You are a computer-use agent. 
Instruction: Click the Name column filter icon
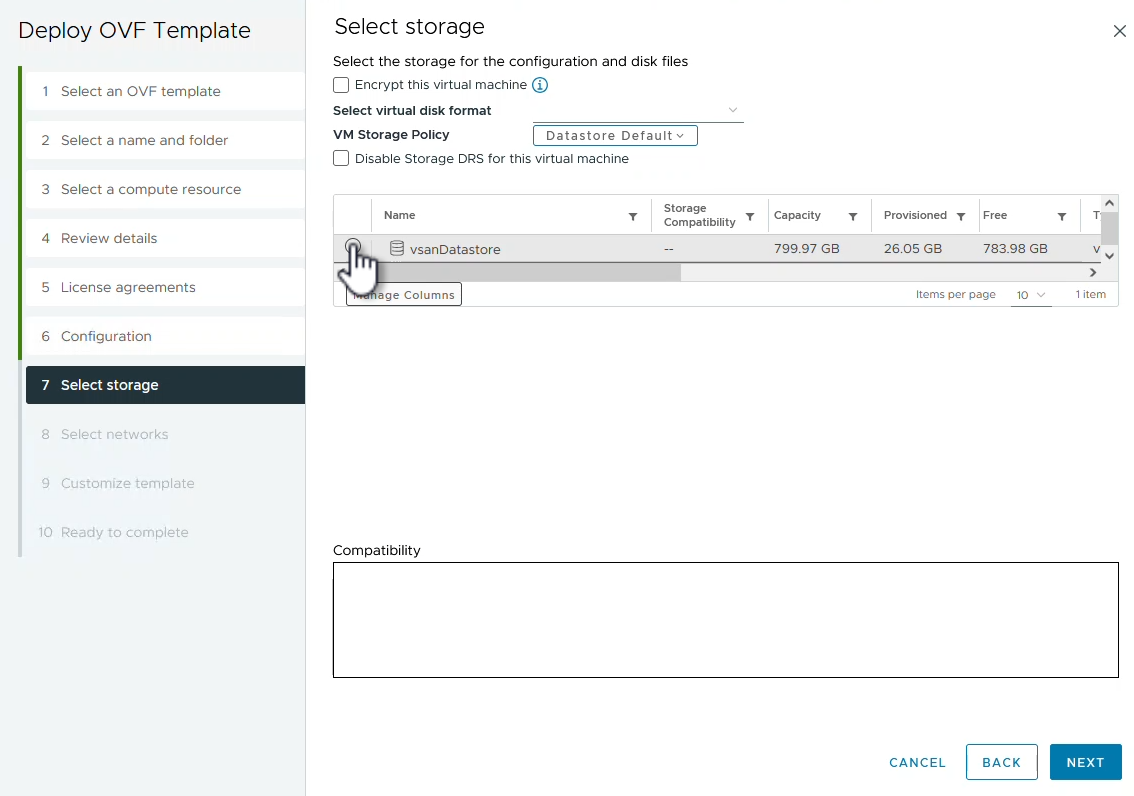click(x=632, y=216)
